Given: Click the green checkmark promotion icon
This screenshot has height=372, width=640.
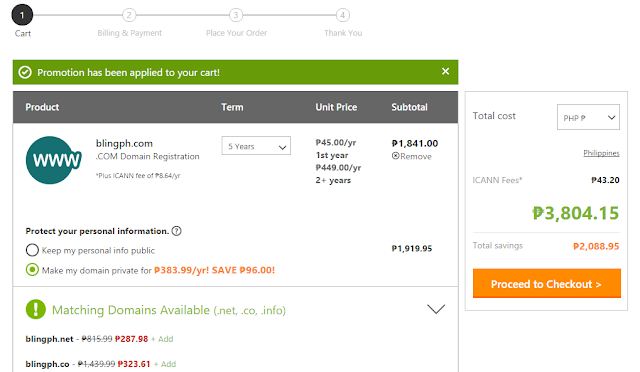Looking at the screenshot, I should click(25, 73).
